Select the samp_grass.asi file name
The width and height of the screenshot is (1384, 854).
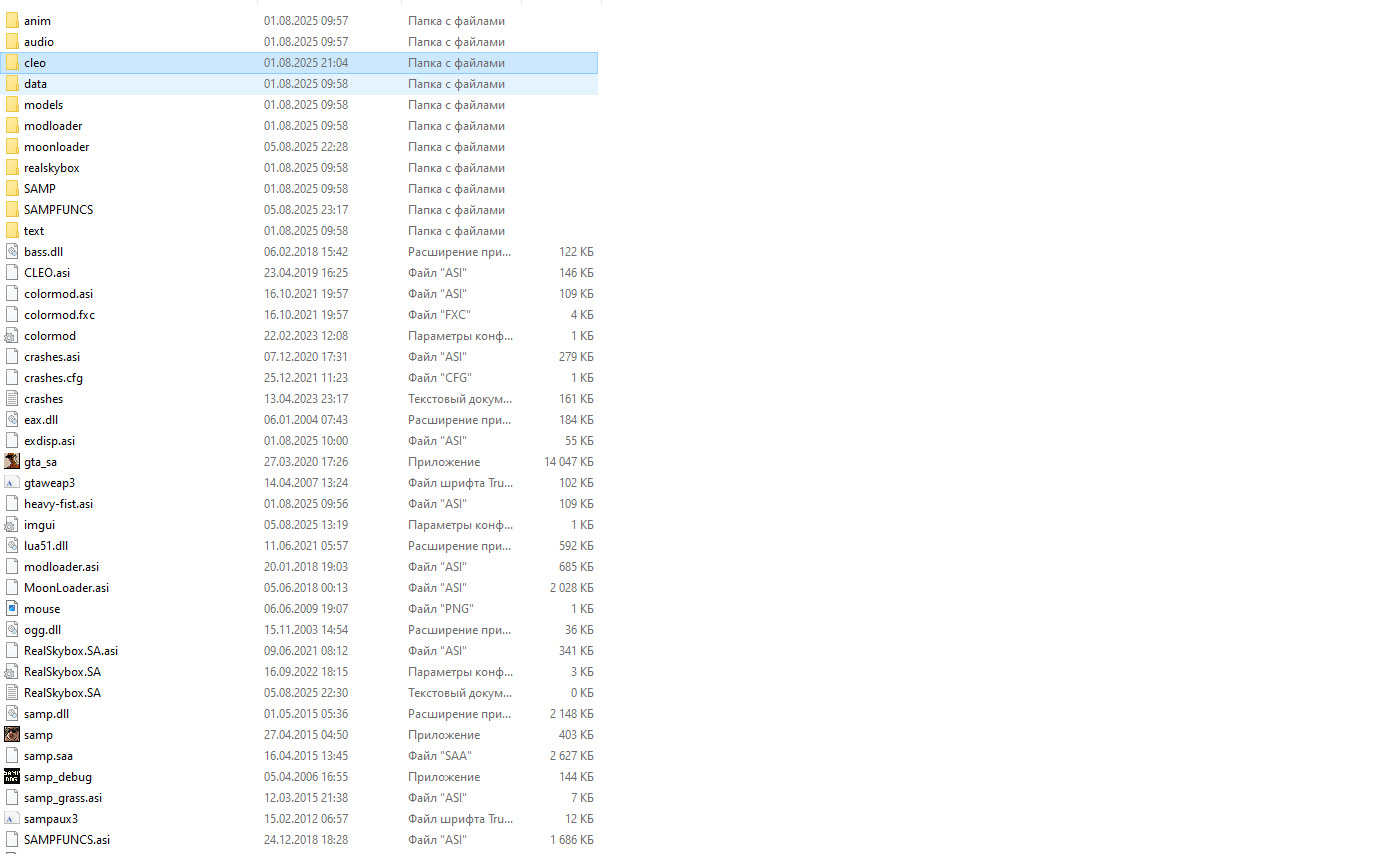pos(63,798)
